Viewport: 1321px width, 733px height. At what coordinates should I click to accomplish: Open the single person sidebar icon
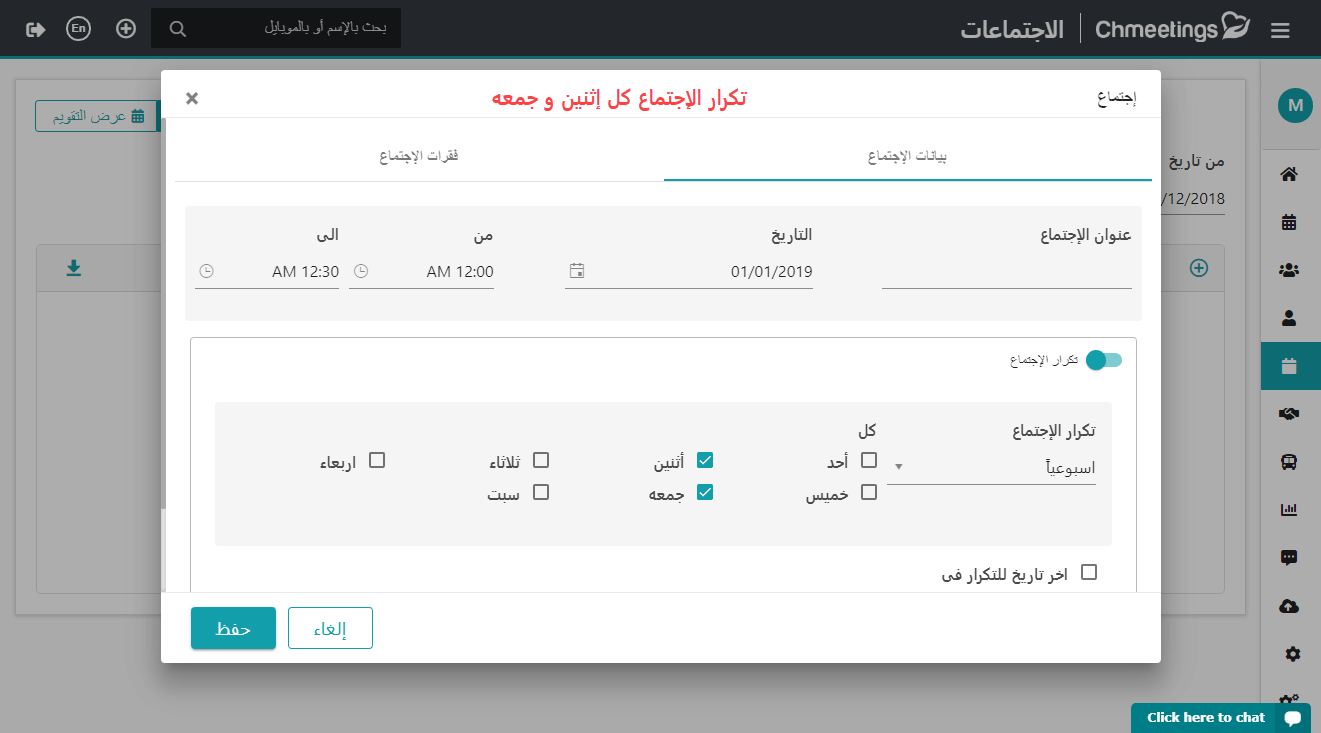pyautogui.click(x=1289, y=318)
